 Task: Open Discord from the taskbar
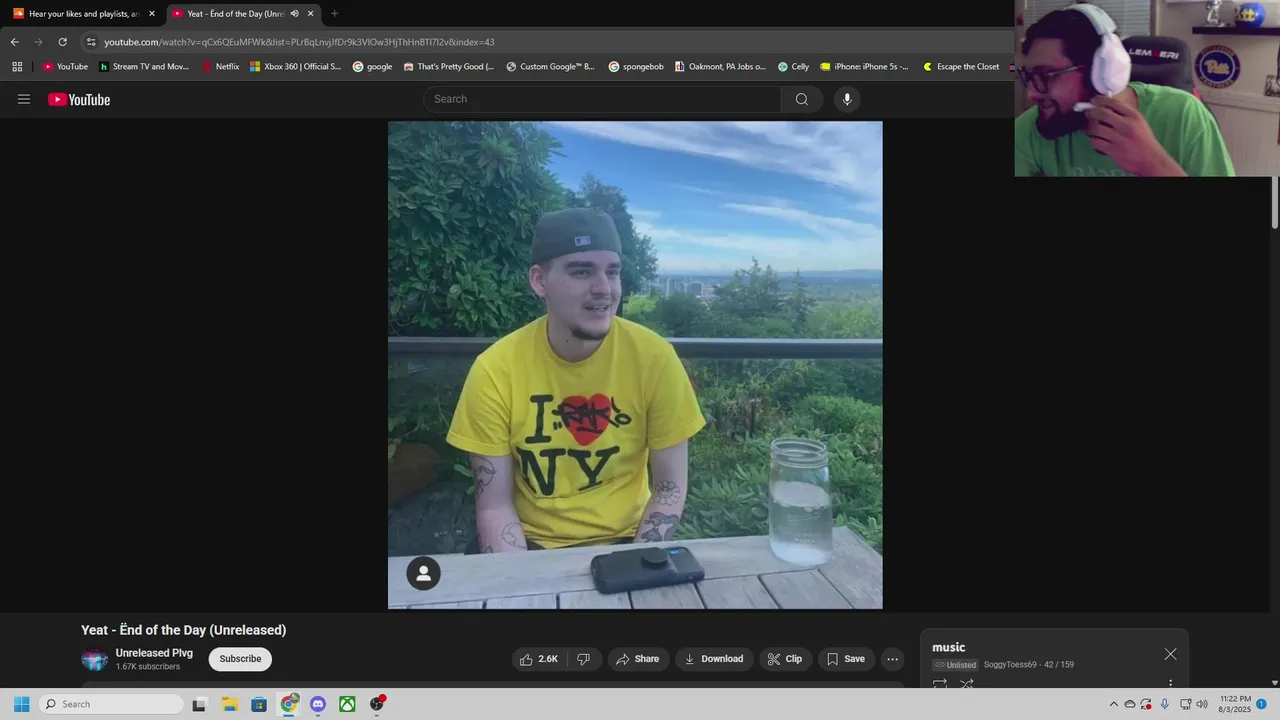(318, 704)
